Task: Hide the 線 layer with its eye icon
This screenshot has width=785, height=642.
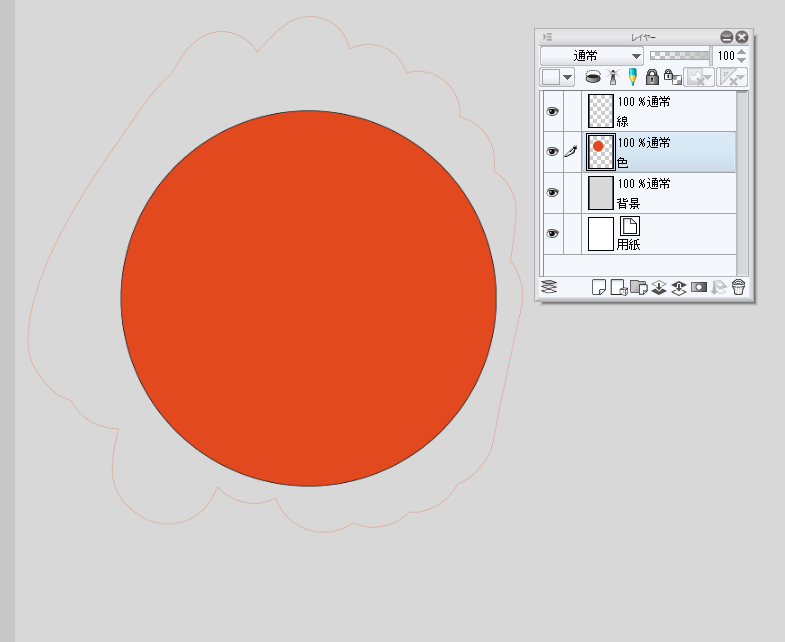Action: pyautogui.click(x=551, y=111)
